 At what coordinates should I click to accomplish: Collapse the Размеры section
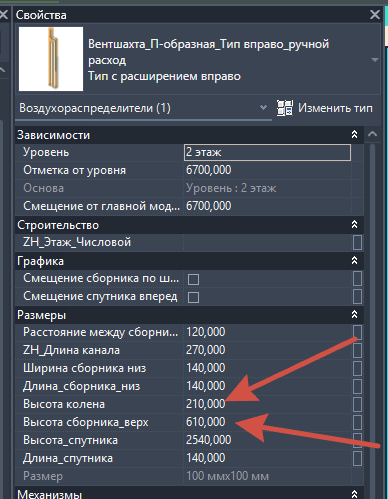pyautogui.click(x=354, y=315)
